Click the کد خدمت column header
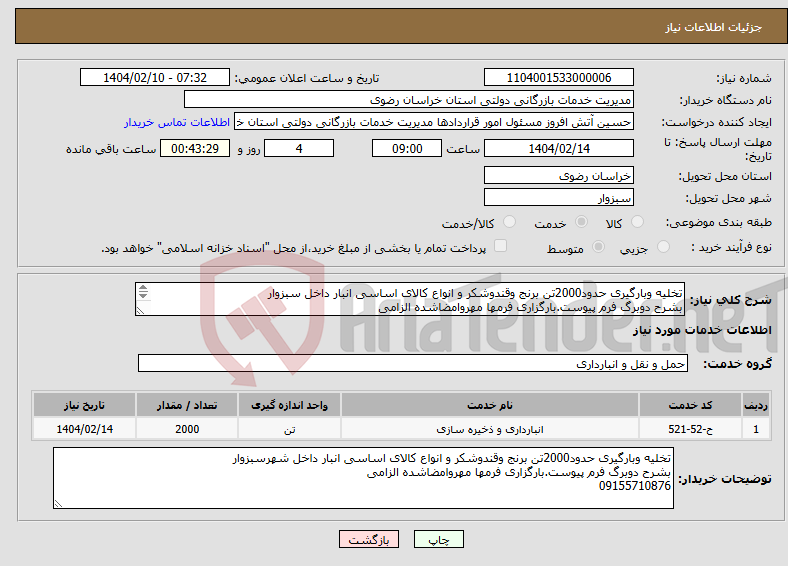 pos(691,405)
